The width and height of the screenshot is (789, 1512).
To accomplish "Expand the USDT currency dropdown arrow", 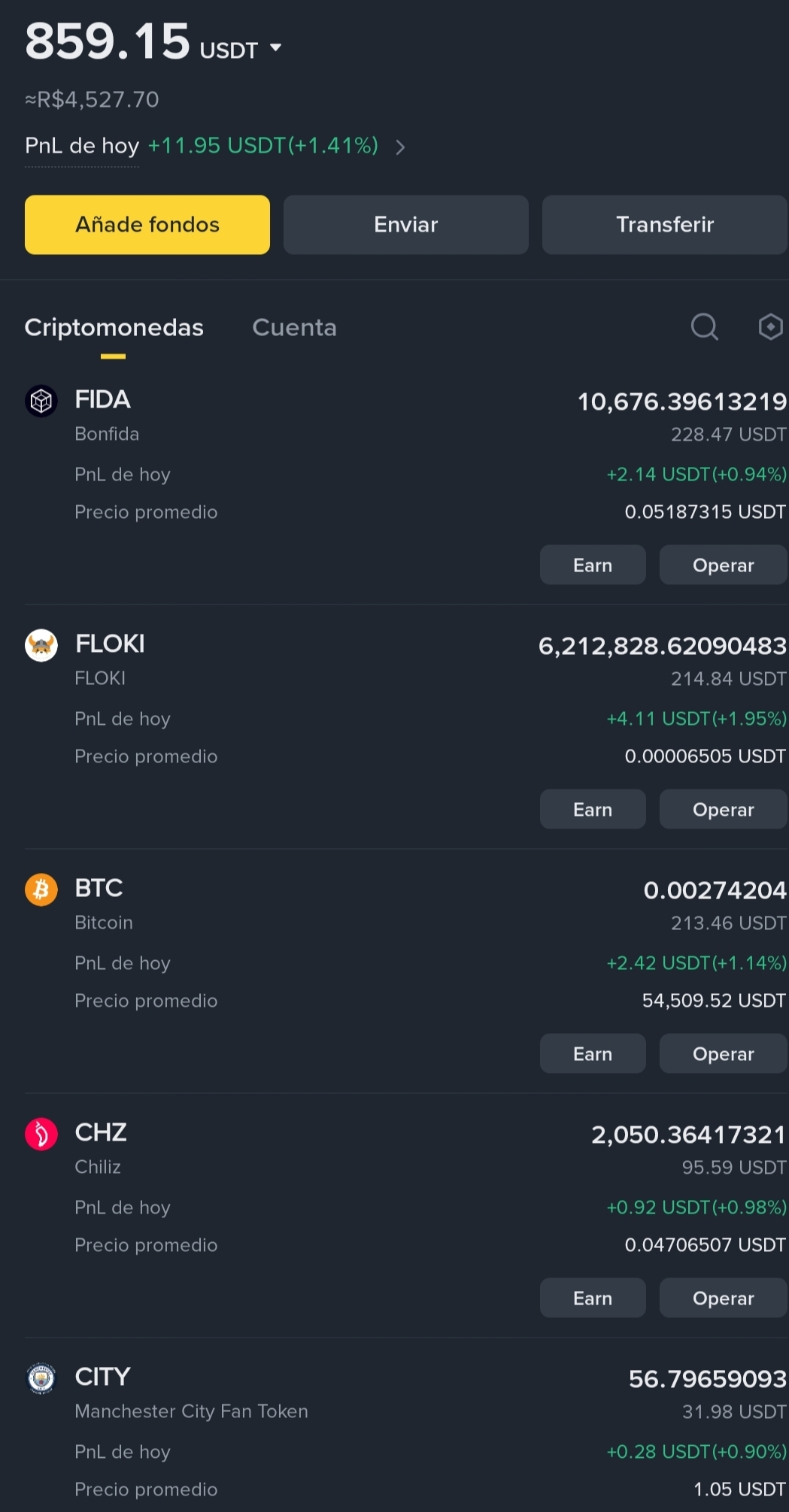I will 275,48.
